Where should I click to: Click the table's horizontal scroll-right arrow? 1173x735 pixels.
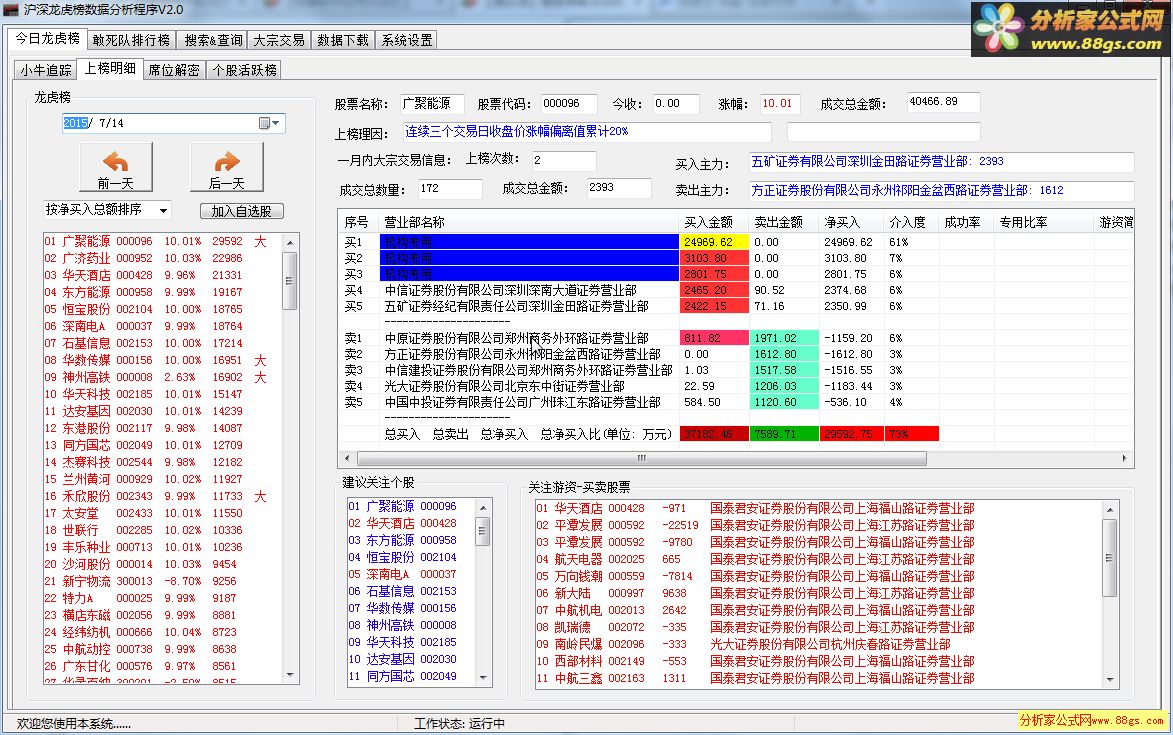point(1124,458)
